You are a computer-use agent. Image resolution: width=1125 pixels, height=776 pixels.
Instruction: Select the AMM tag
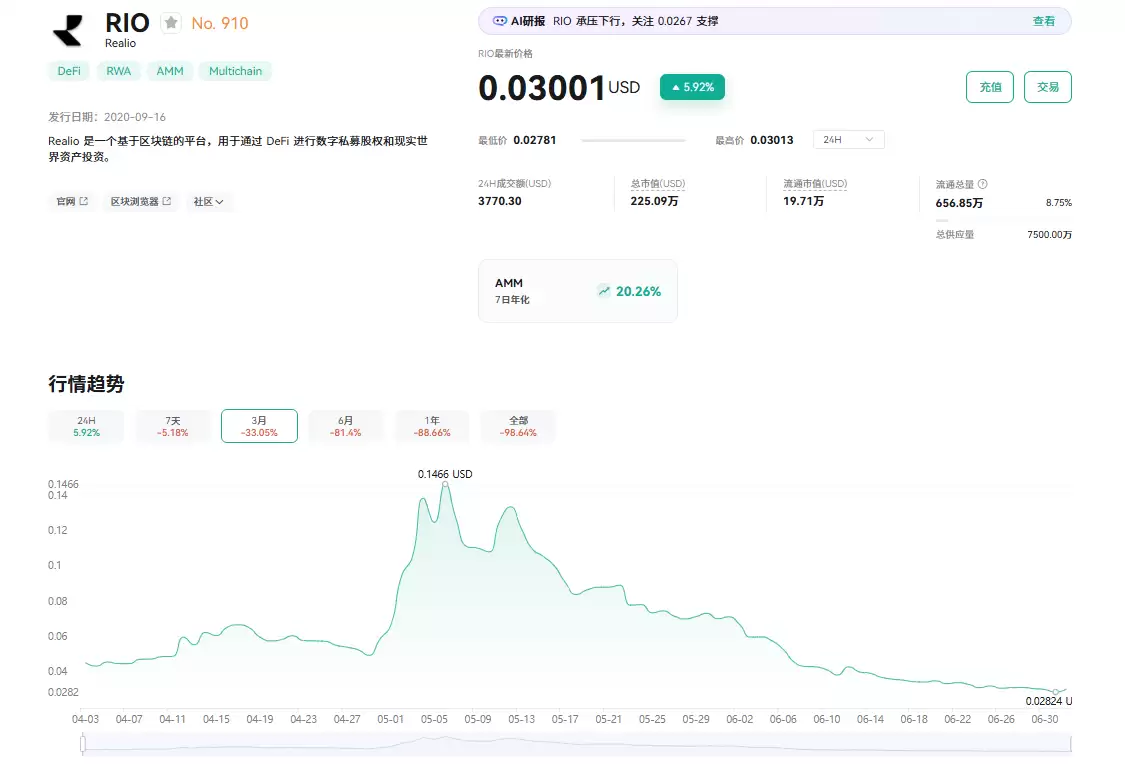[170, 71]
